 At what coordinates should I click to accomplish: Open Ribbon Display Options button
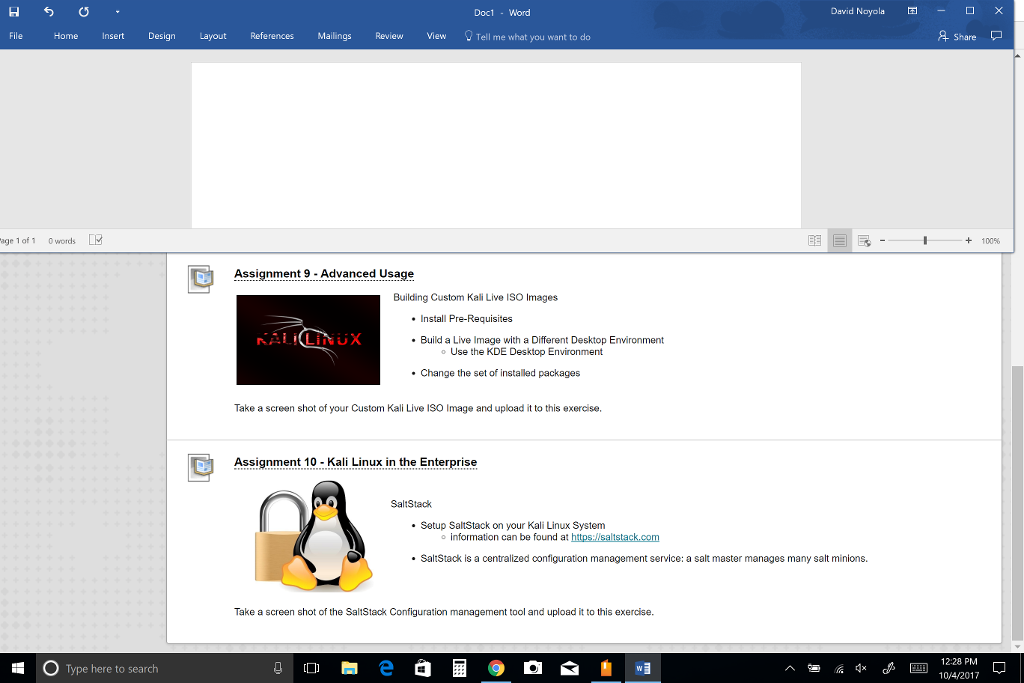(x=912, y=11)
